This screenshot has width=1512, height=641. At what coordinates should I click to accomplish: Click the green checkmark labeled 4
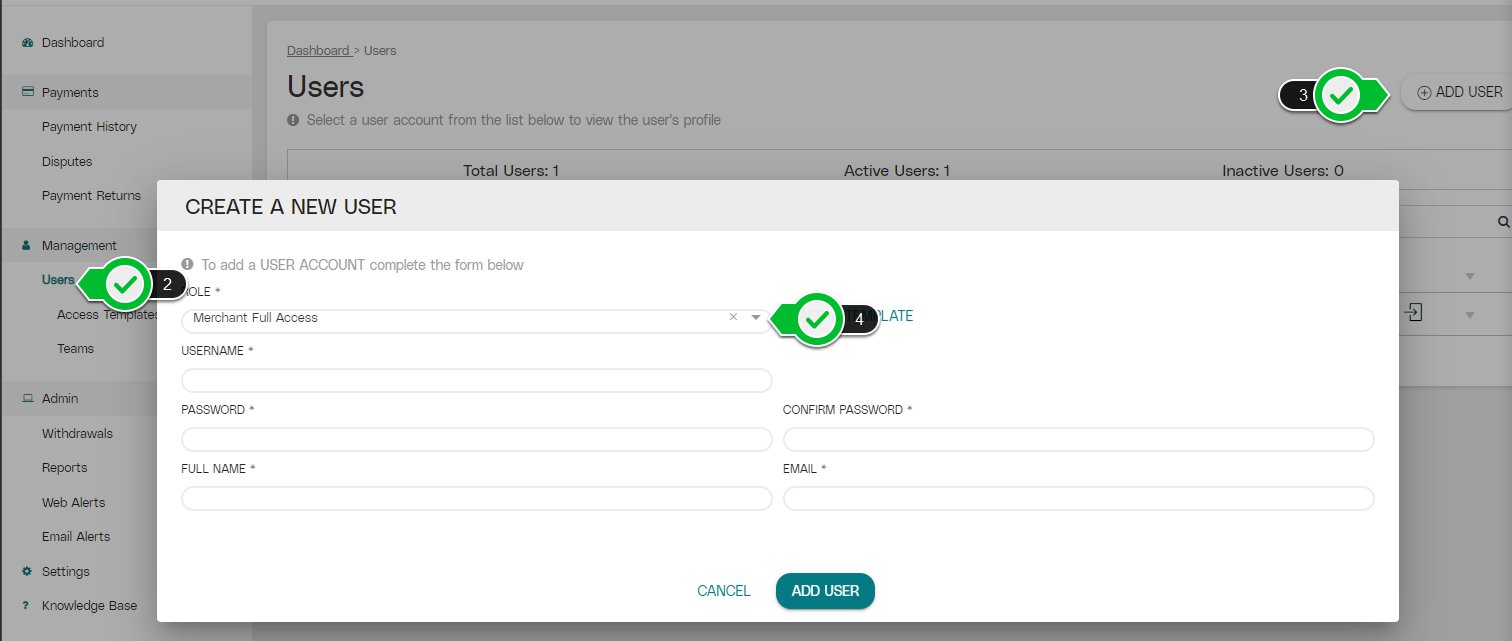(x=816, y=317)
